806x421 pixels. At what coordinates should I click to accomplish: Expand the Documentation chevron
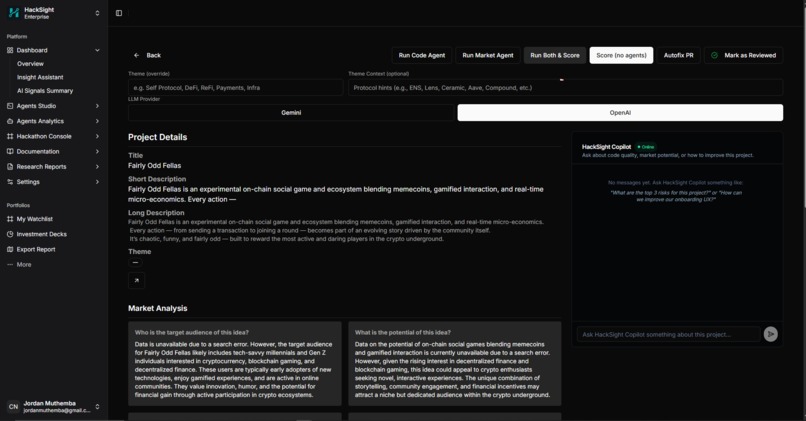pyautogui.click(x=97, y=152)
